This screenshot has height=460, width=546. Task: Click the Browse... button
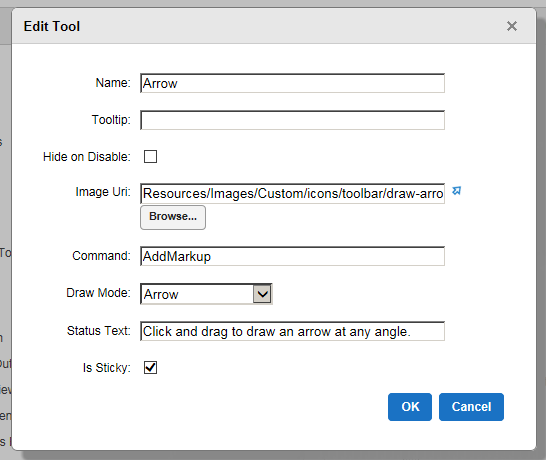pos(173,217)
